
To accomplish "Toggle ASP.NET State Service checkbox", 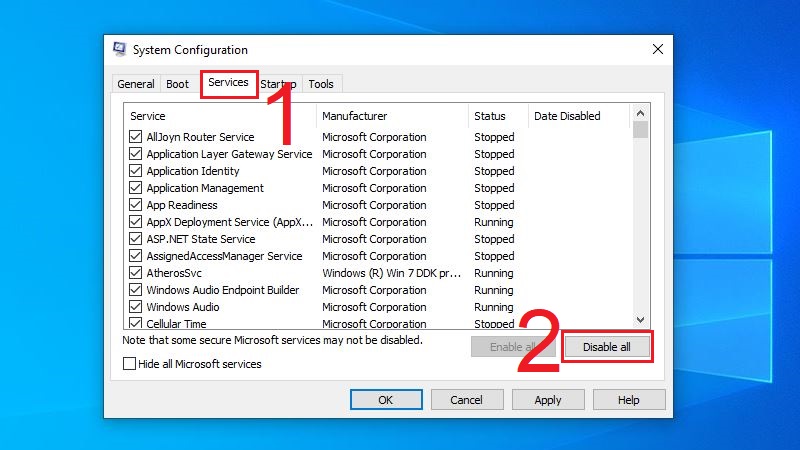I will [136, 239].
